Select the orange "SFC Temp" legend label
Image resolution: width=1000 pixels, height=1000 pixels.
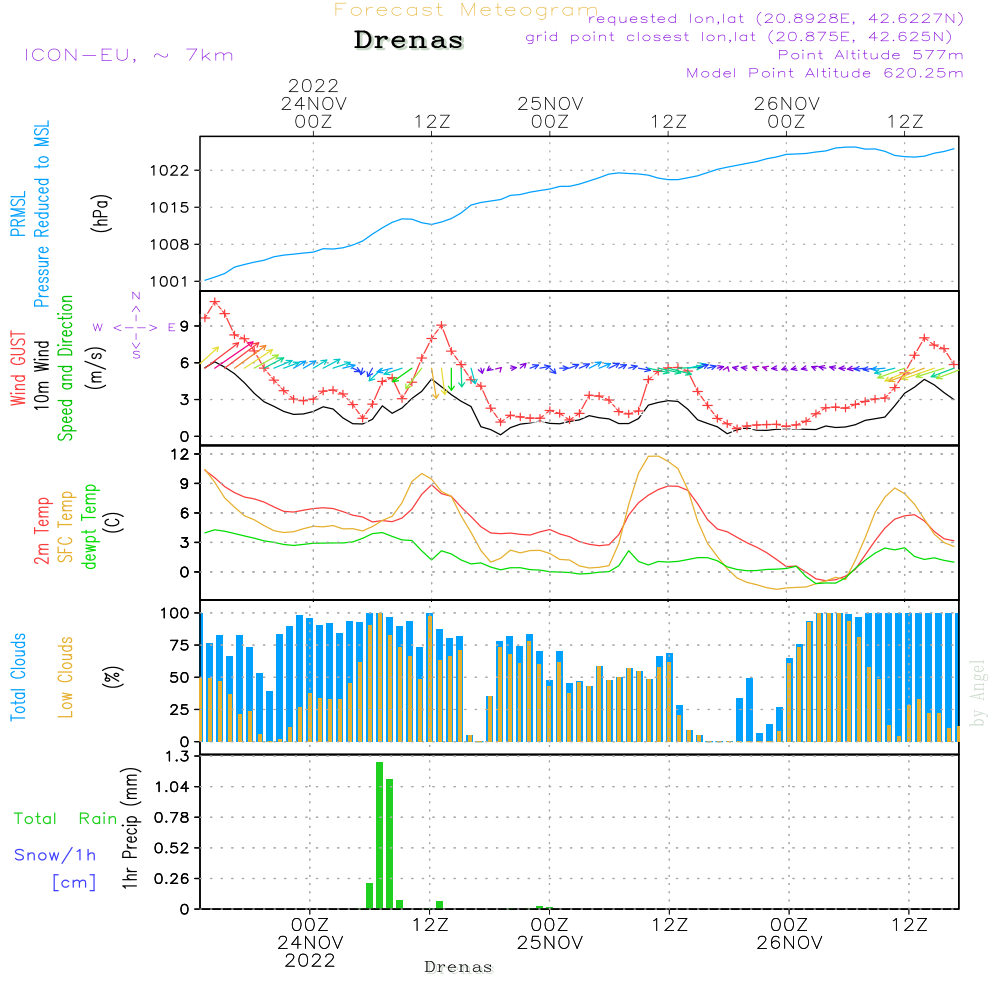click(x=66, y=527)
